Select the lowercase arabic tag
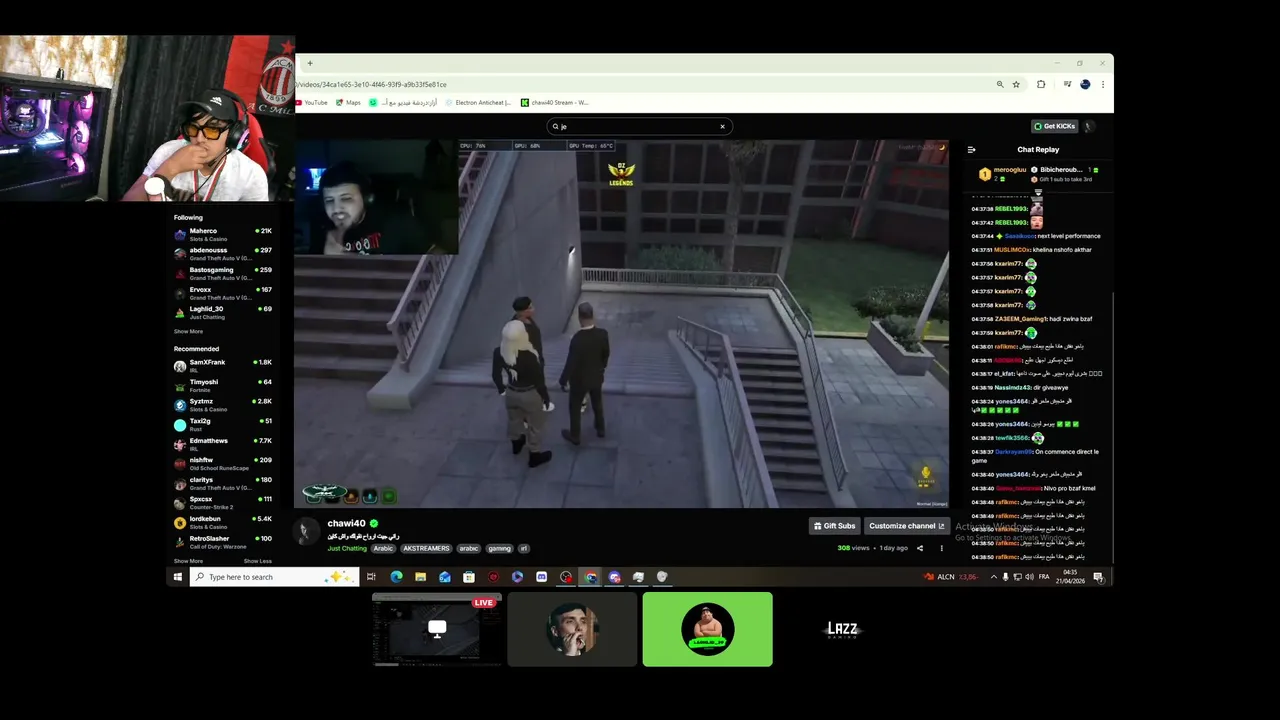This screenshot has width=1280, height=720. pyautogui.click(x=469, y=548)
